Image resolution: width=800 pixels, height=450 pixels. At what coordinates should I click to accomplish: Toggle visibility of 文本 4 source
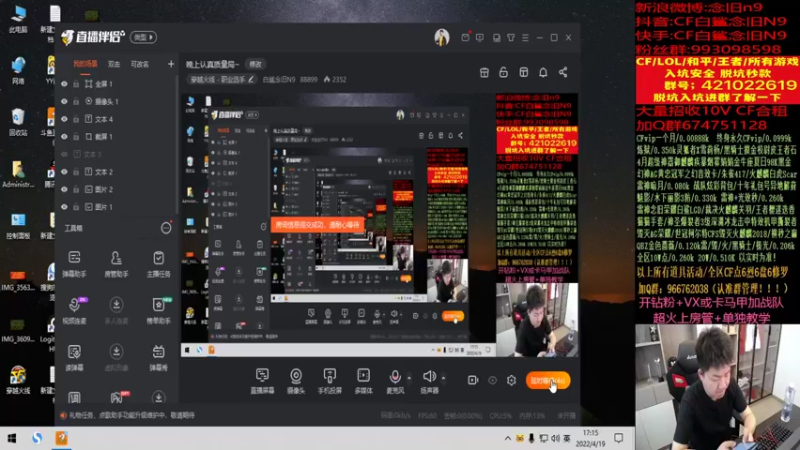(64, 119)
